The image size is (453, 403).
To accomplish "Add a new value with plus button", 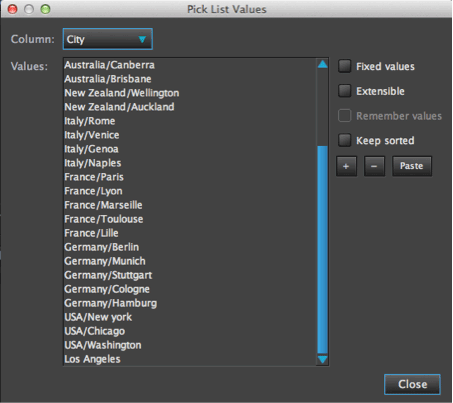I will pyautogui.click(x=346, y=166).
